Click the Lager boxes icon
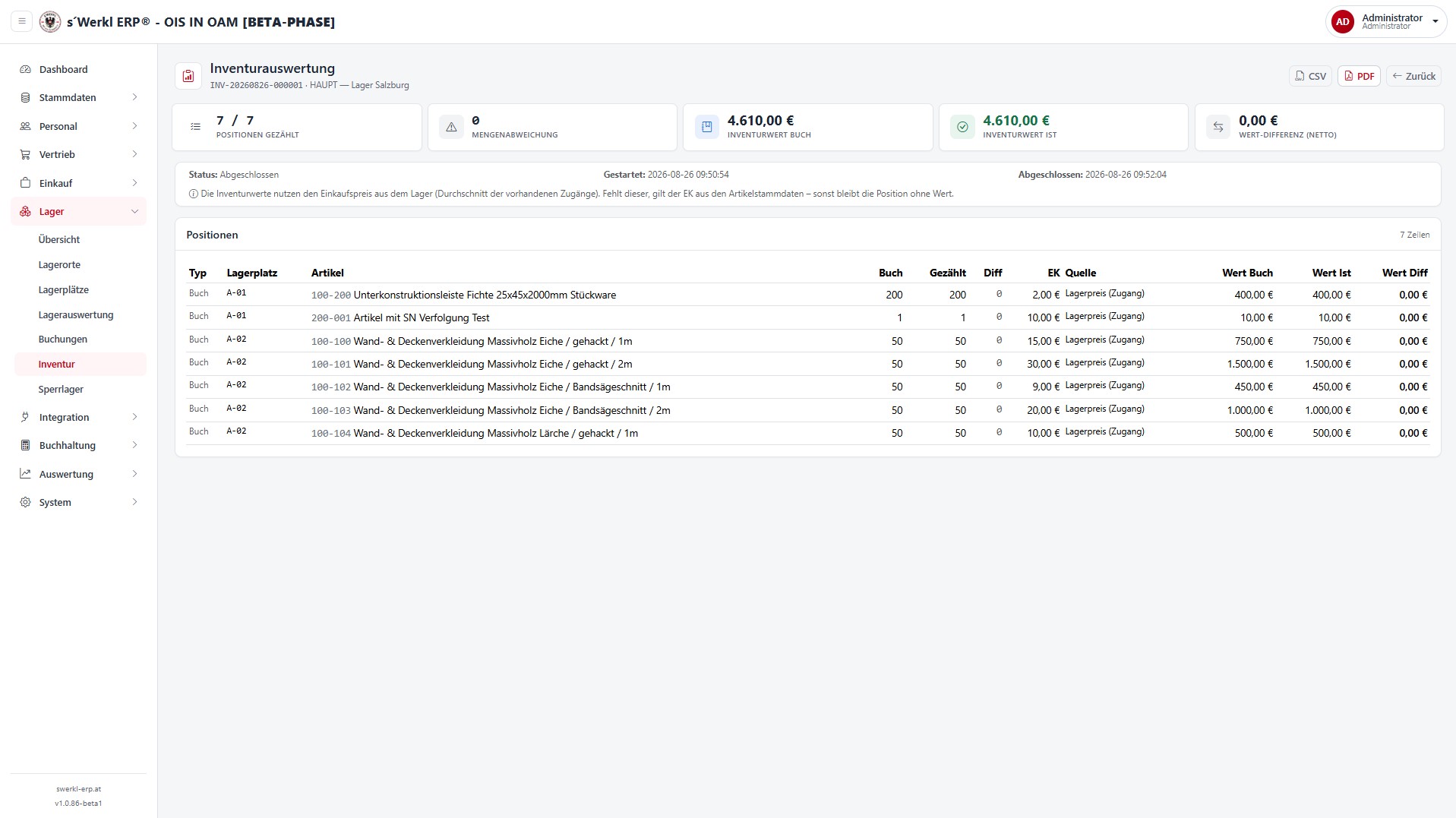Screen dimensions: 1456x818 click(x=25, y=211)
